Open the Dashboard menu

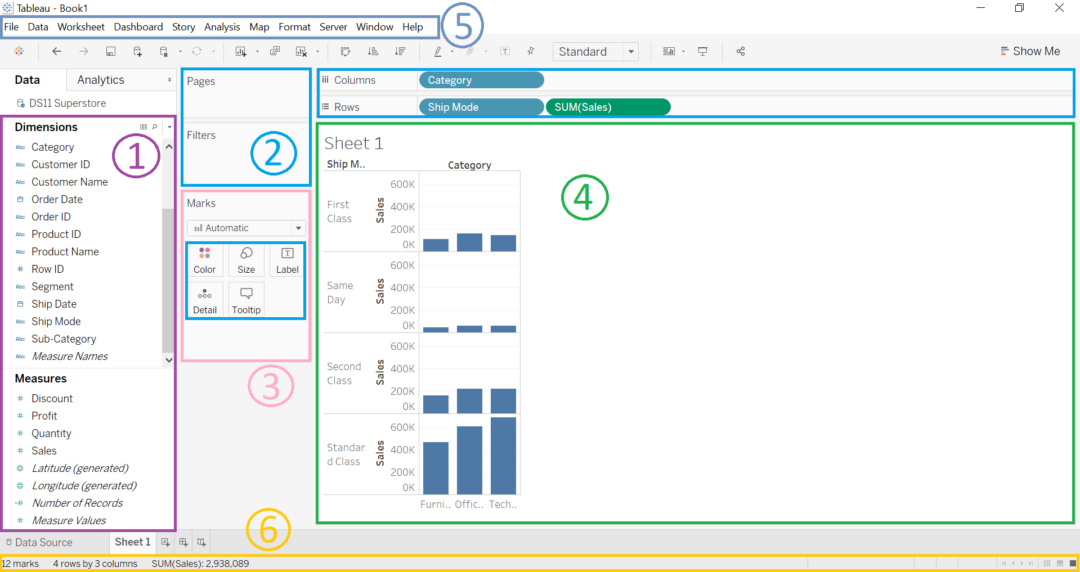point(138,27)
